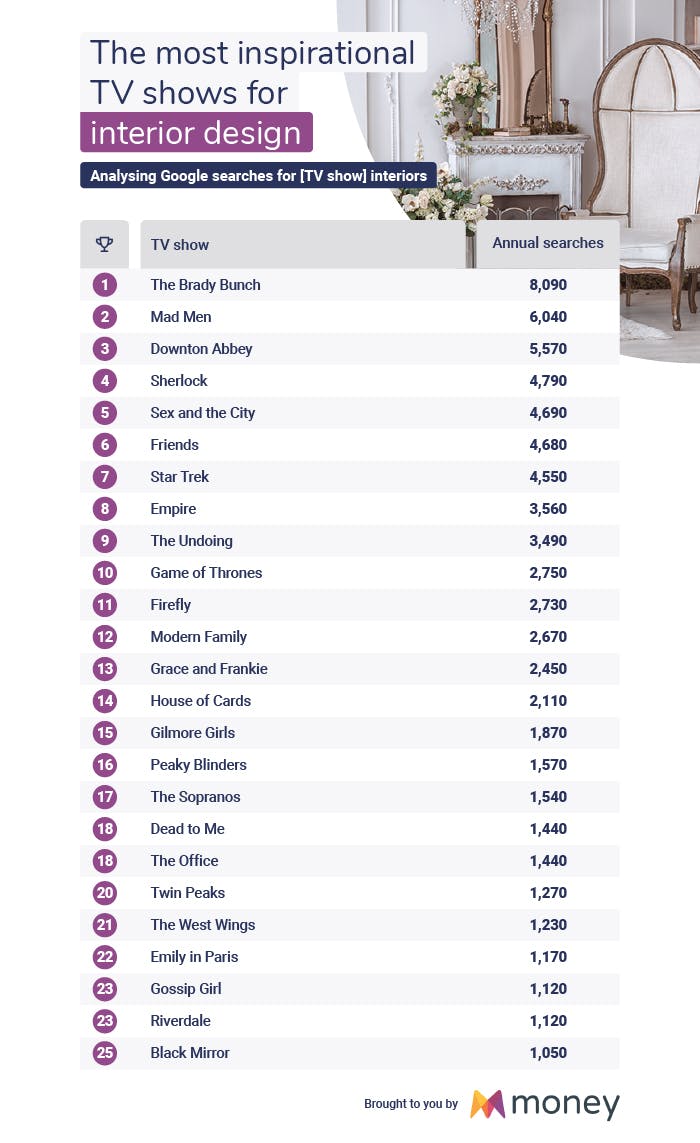This screenshot has width=700, height=1143.
Task: Select the rank 25 badge beside Black Mirror
Action: tap(105, 1053)
